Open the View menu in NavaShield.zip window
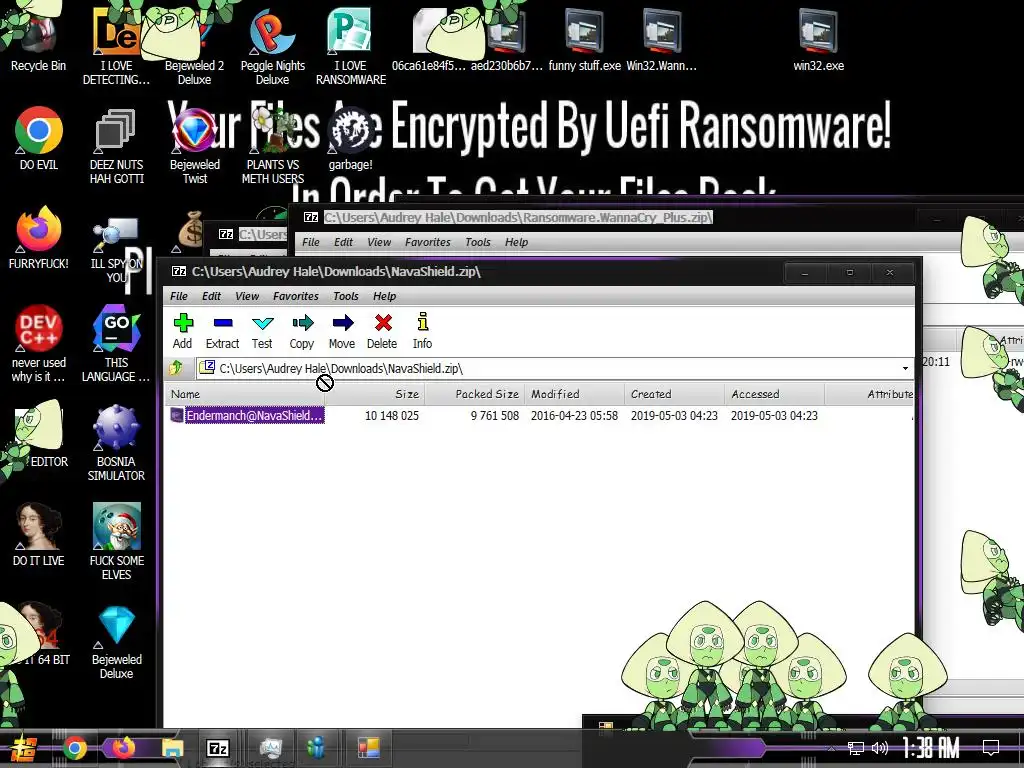 (x=247, y=296)
